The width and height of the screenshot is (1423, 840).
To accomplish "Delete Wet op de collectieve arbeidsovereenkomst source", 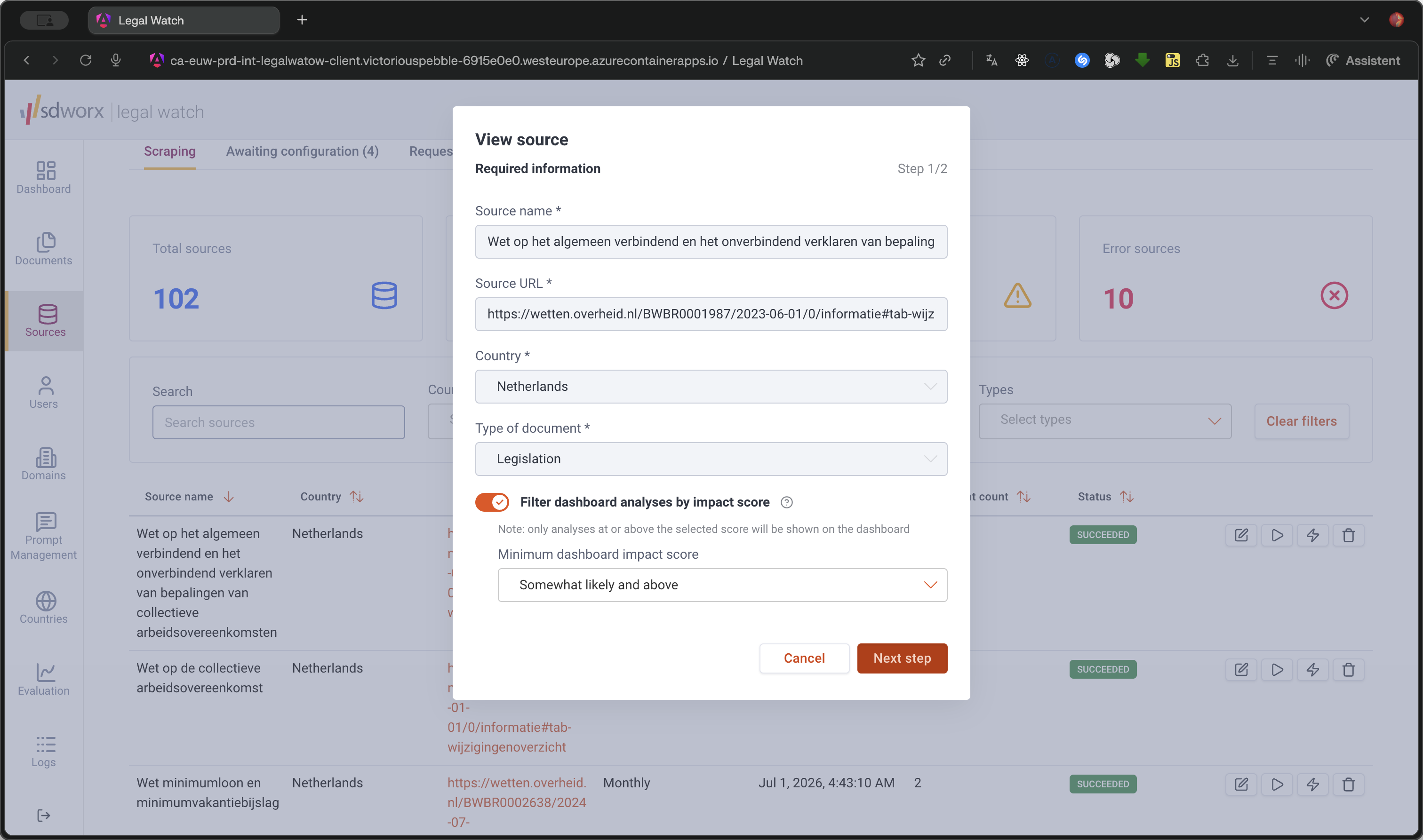I will [1348, 670].
